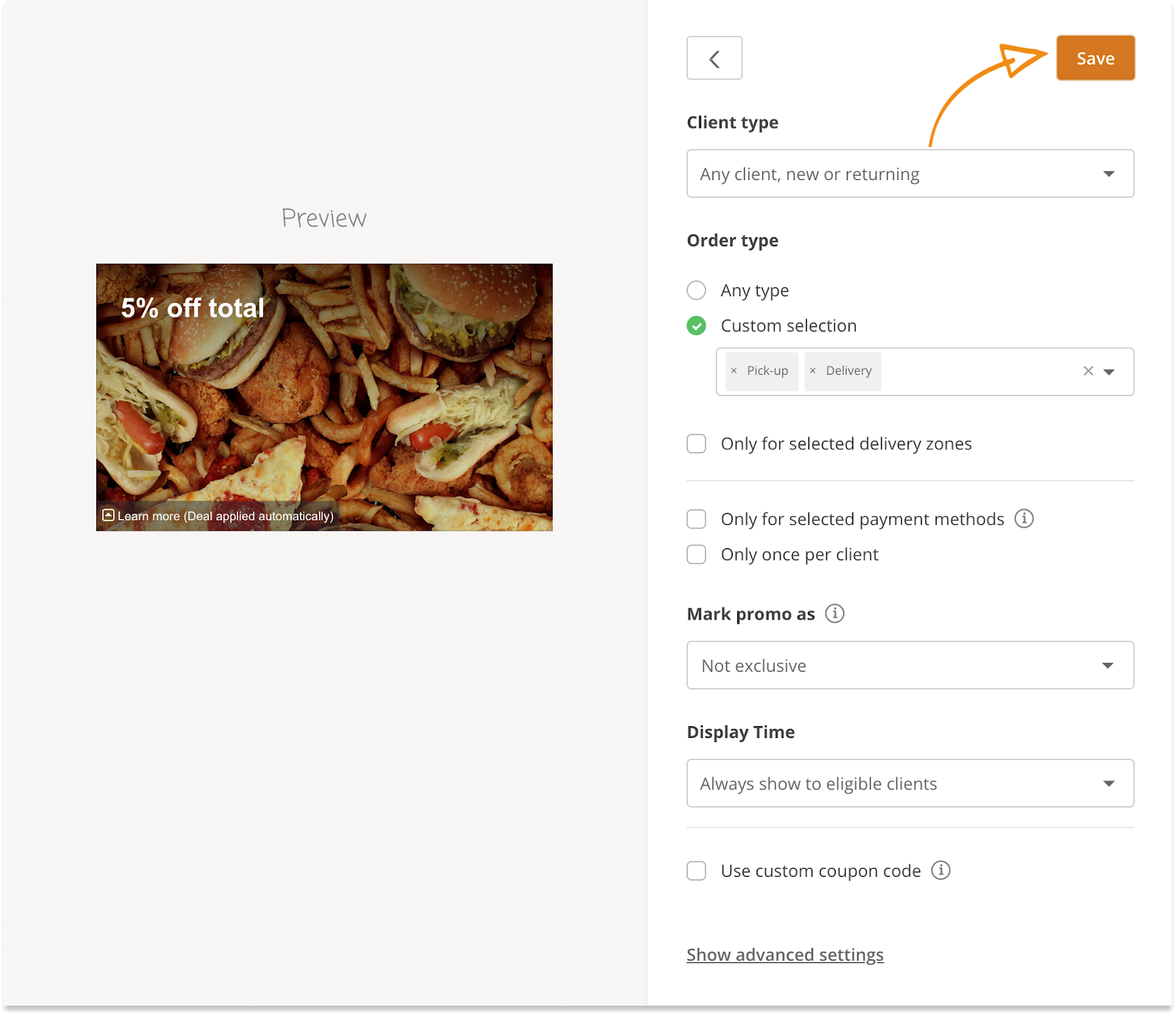Enable Only for selected delivery zones
Image resolution: width=1176 pixels, height=1015 pixels.
[696, 444]
